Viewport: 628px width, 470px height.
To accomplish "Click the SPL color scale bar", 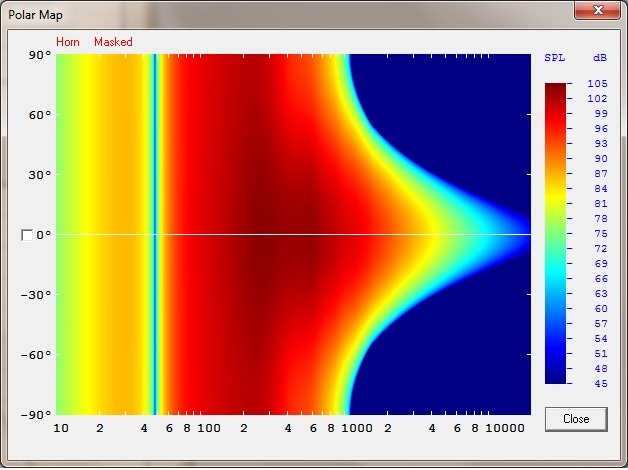I will (556, 233).
